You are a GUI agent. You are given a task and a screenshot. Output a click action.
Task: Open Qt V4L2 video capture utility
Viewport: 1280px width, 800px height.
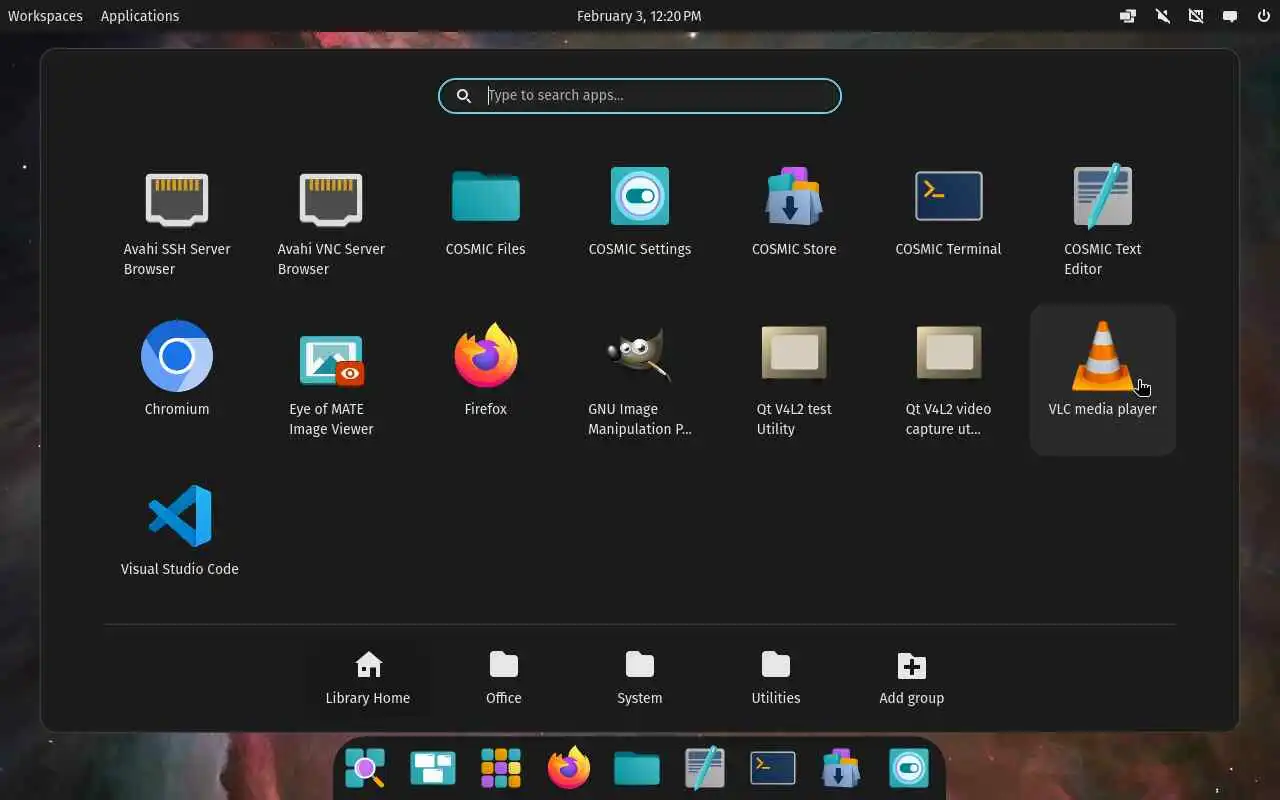pyautogui.click(x=948, y=378)
